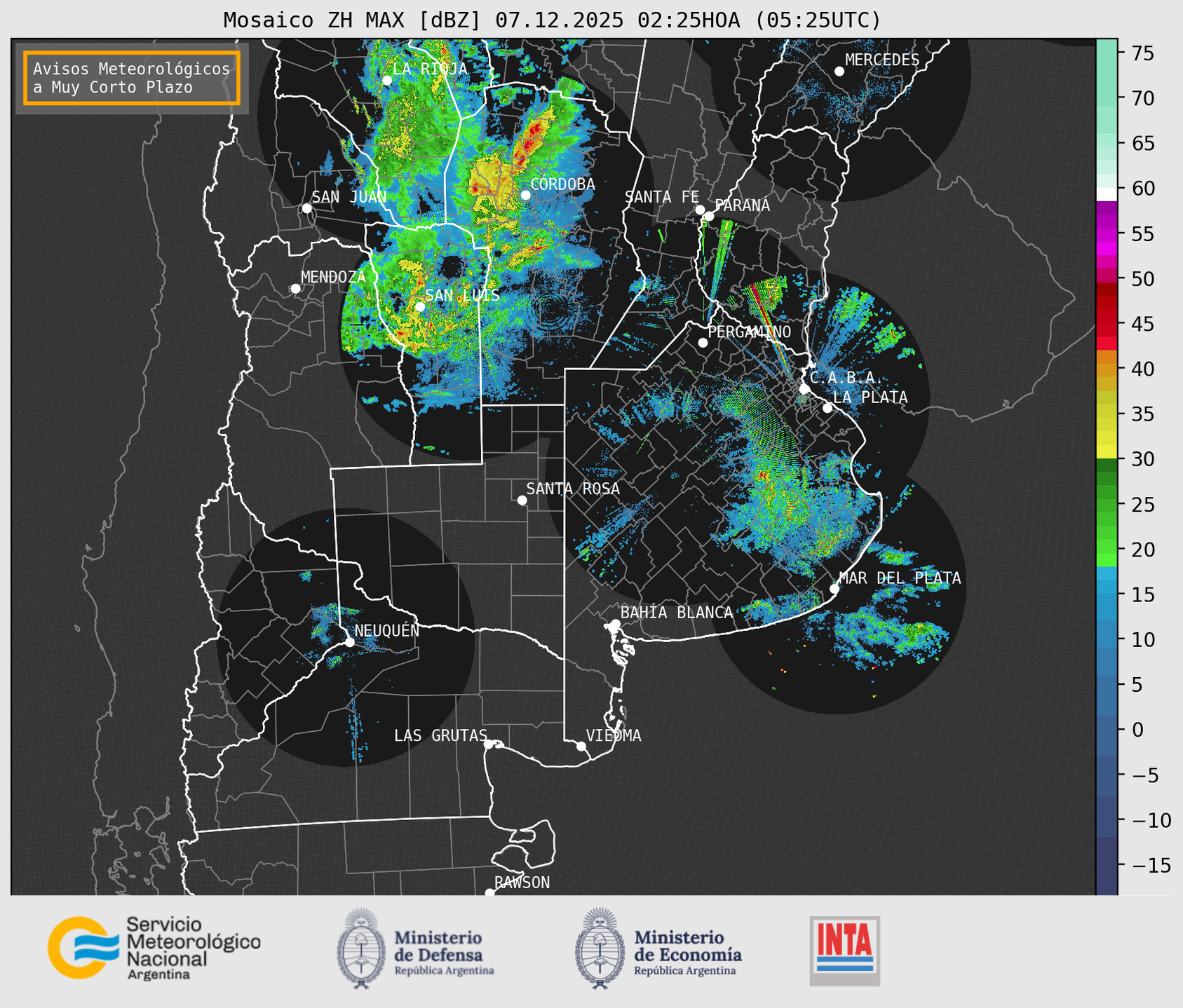The height and width of the screenshot is (1008, 1183).
Task: Click the magenta 55 dBZ color on the scale
Action: pyautogui.click(x=1107, y=236)
